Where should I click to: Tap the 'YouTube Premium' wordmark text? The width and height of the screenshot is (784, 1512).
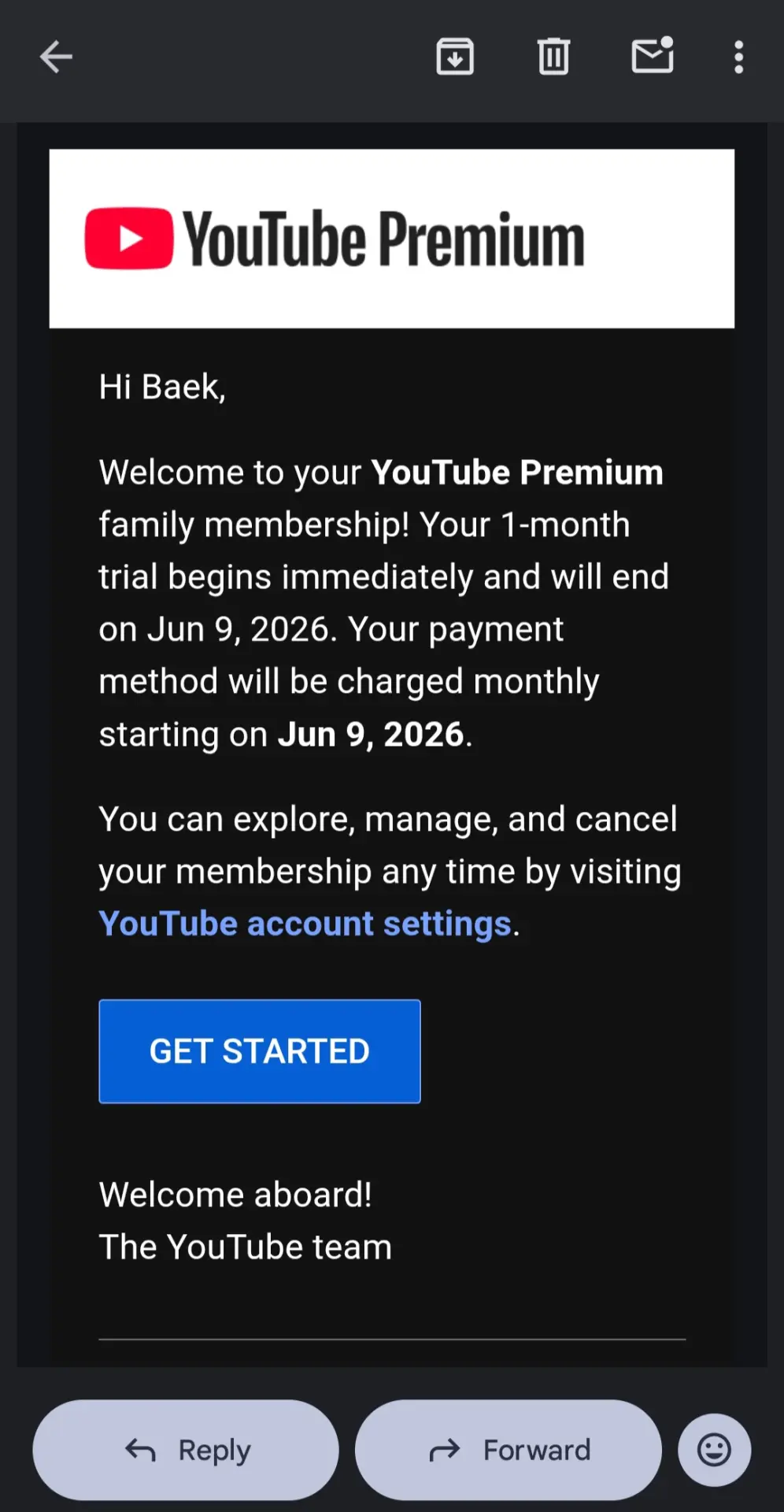click(384, 239)
